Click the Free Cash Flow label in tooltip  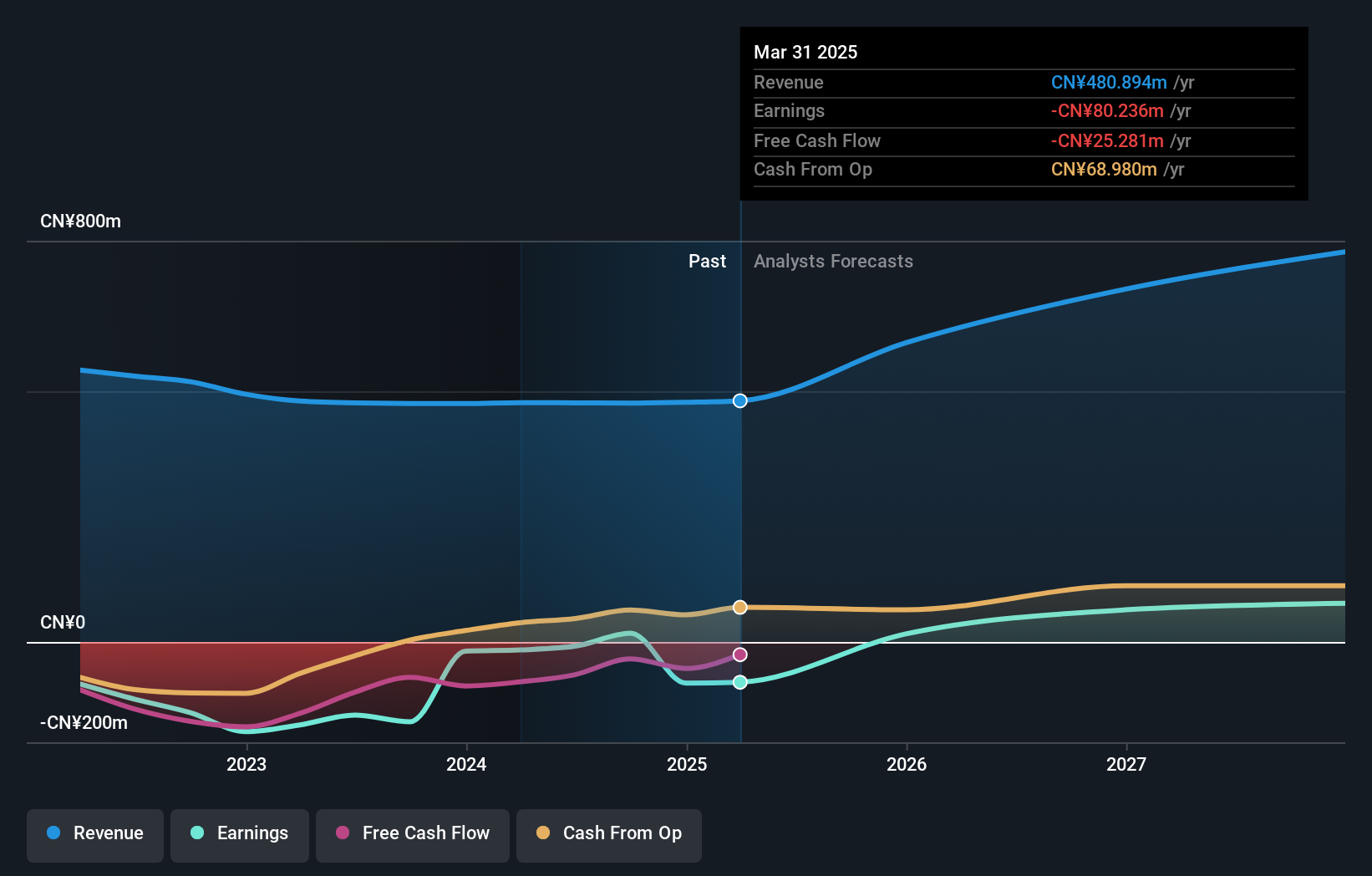[817, 140]
